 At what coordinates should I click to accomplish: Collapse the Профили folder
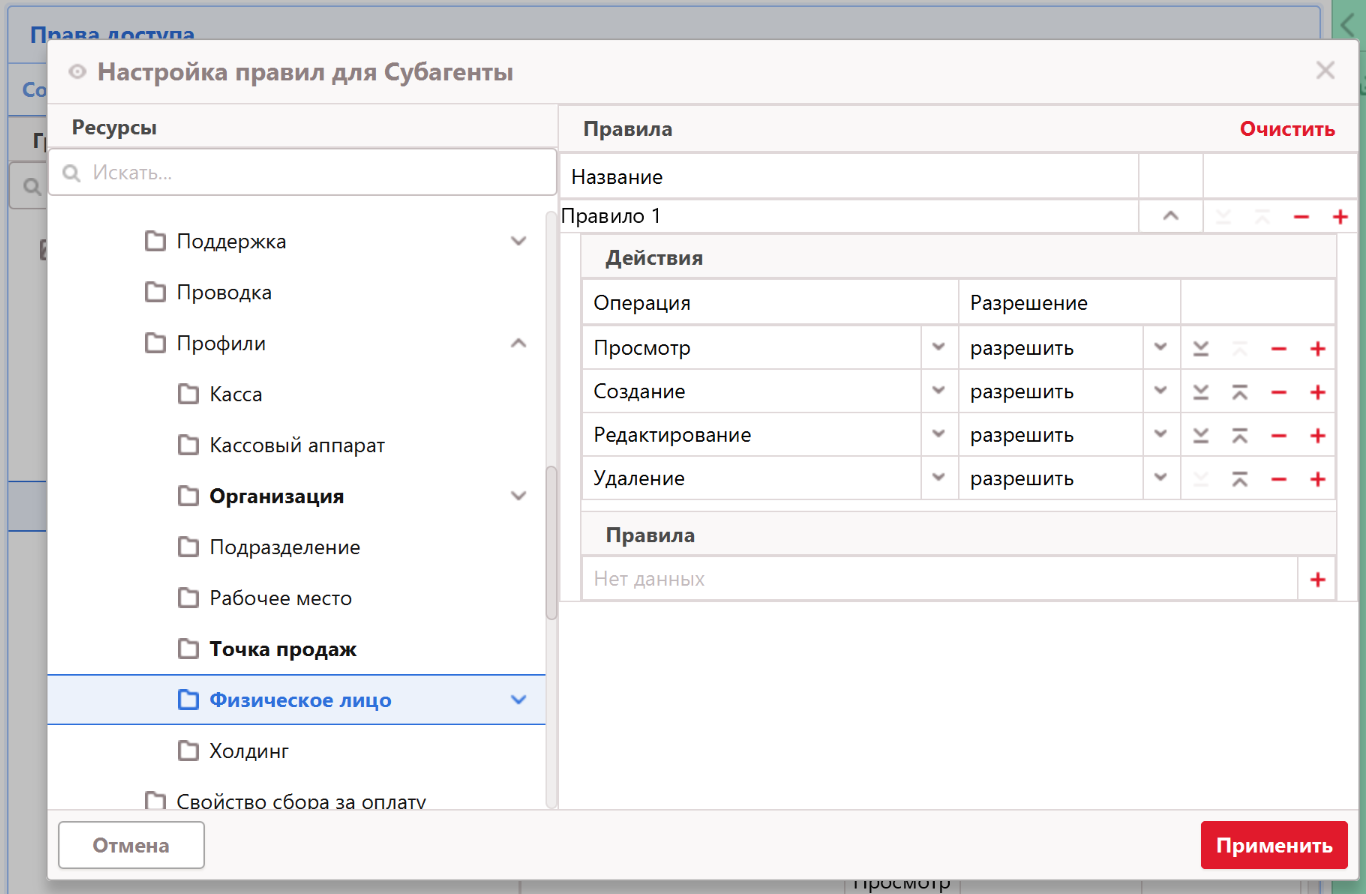(x=518, y=343)
